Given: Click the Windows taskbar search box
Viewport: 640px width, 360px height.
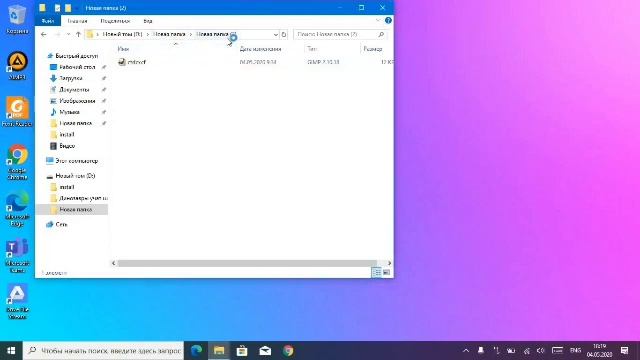Looking at the screenshot, I should point(104,351).
